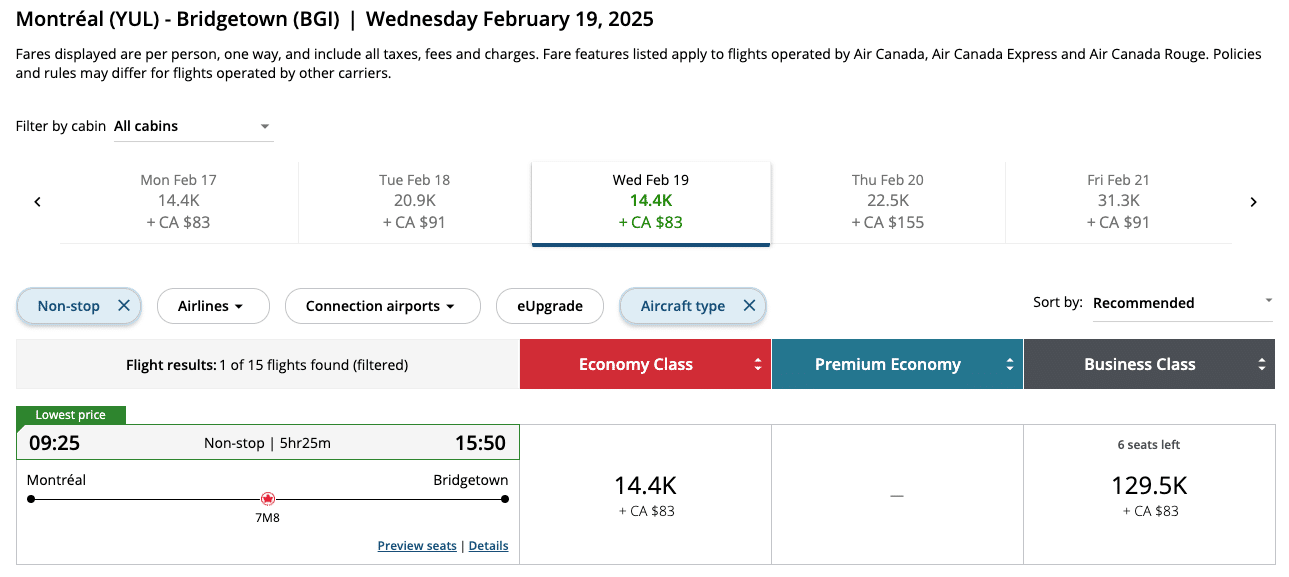Toggle the Non-stop filter chip
Screen dimensions: 1289x577
coord(69,306)
